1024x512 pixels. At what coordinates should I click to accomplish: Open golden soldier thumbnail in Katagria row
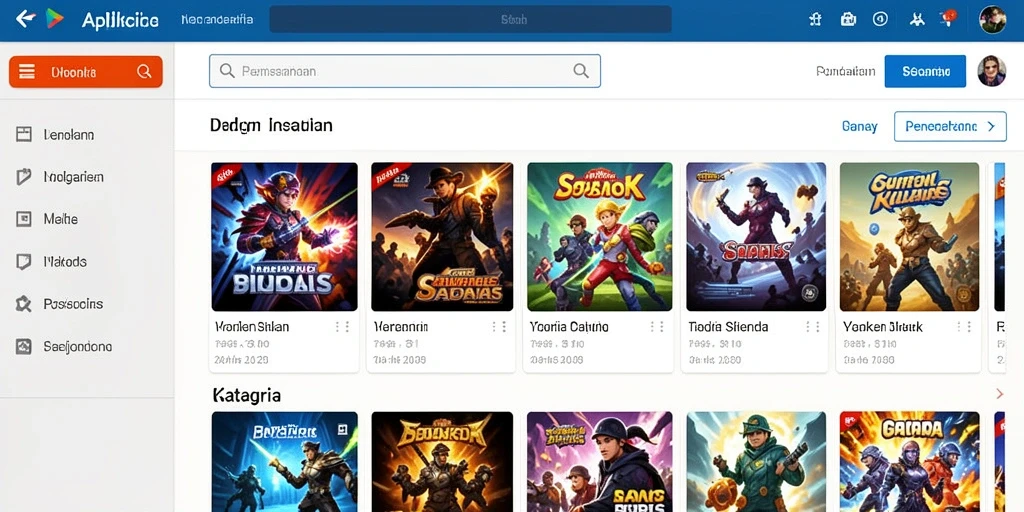[442, 462]
